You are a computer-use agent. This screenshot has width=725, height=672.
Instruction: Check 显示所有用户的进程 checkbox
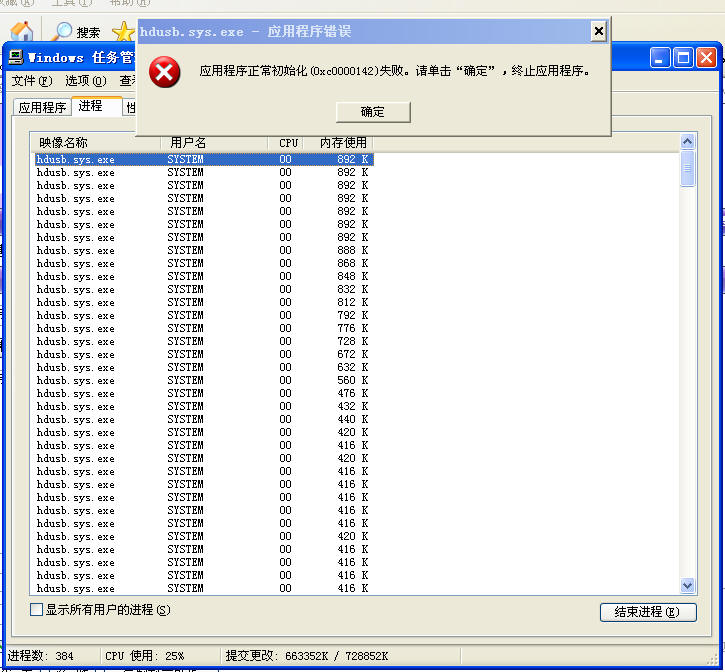point(36,609)
